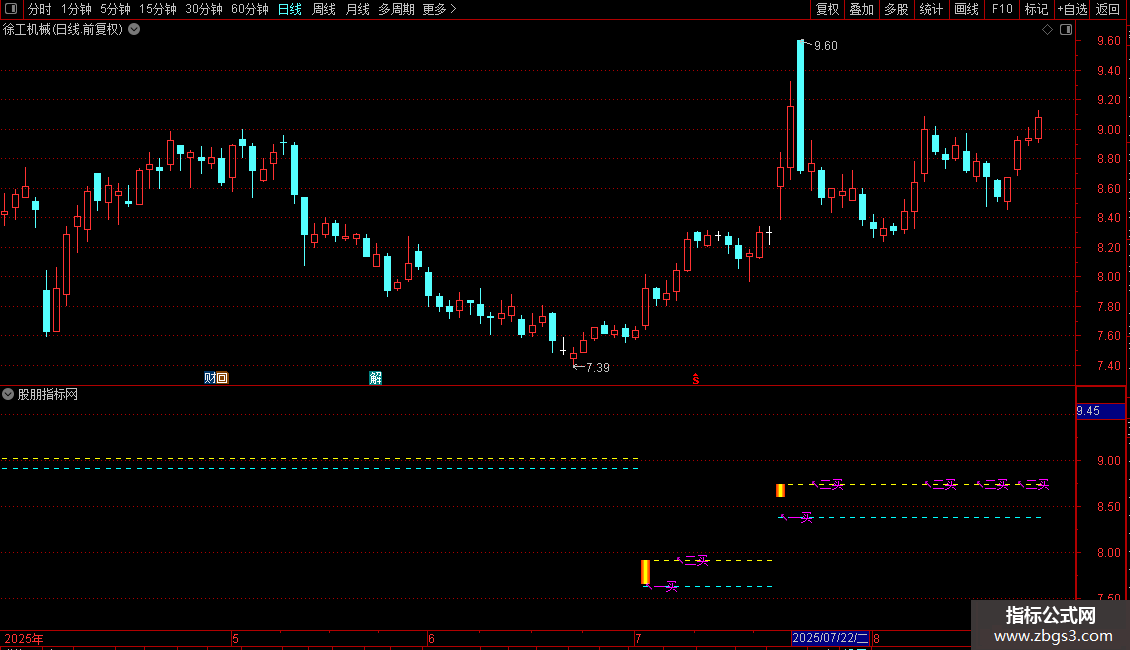Open the 多周期 multi-period view
The width and height of the screenshot is (1130, 650).
[x=396, y=9]
